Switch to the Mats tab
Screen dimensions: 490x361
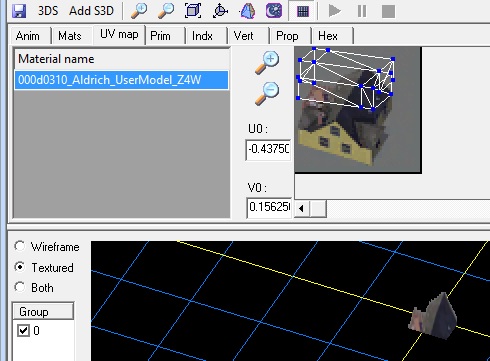[x=69, y=36]
